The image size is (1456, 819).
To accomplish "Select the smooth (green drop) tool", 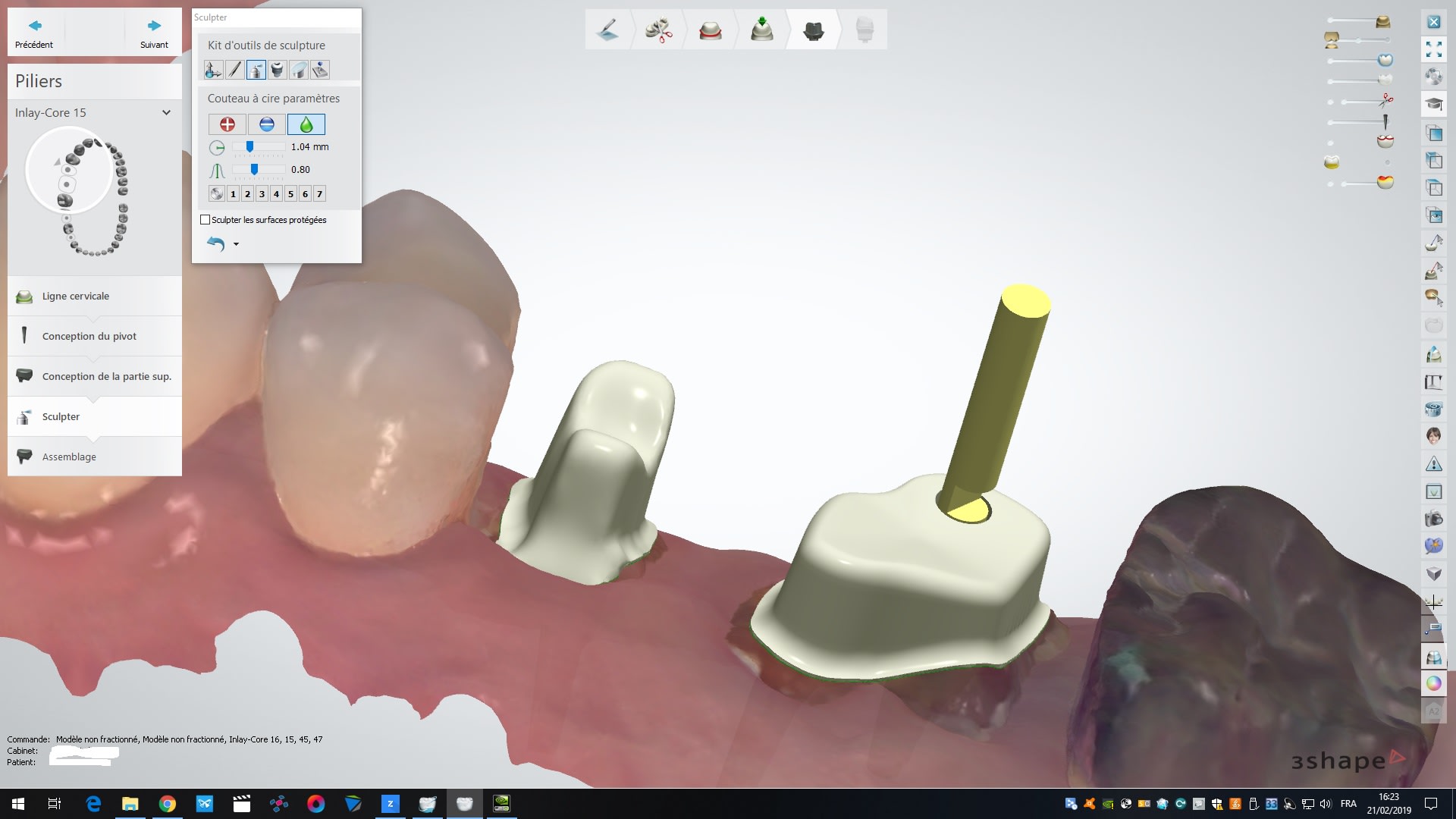I will (x=306, y=124).
